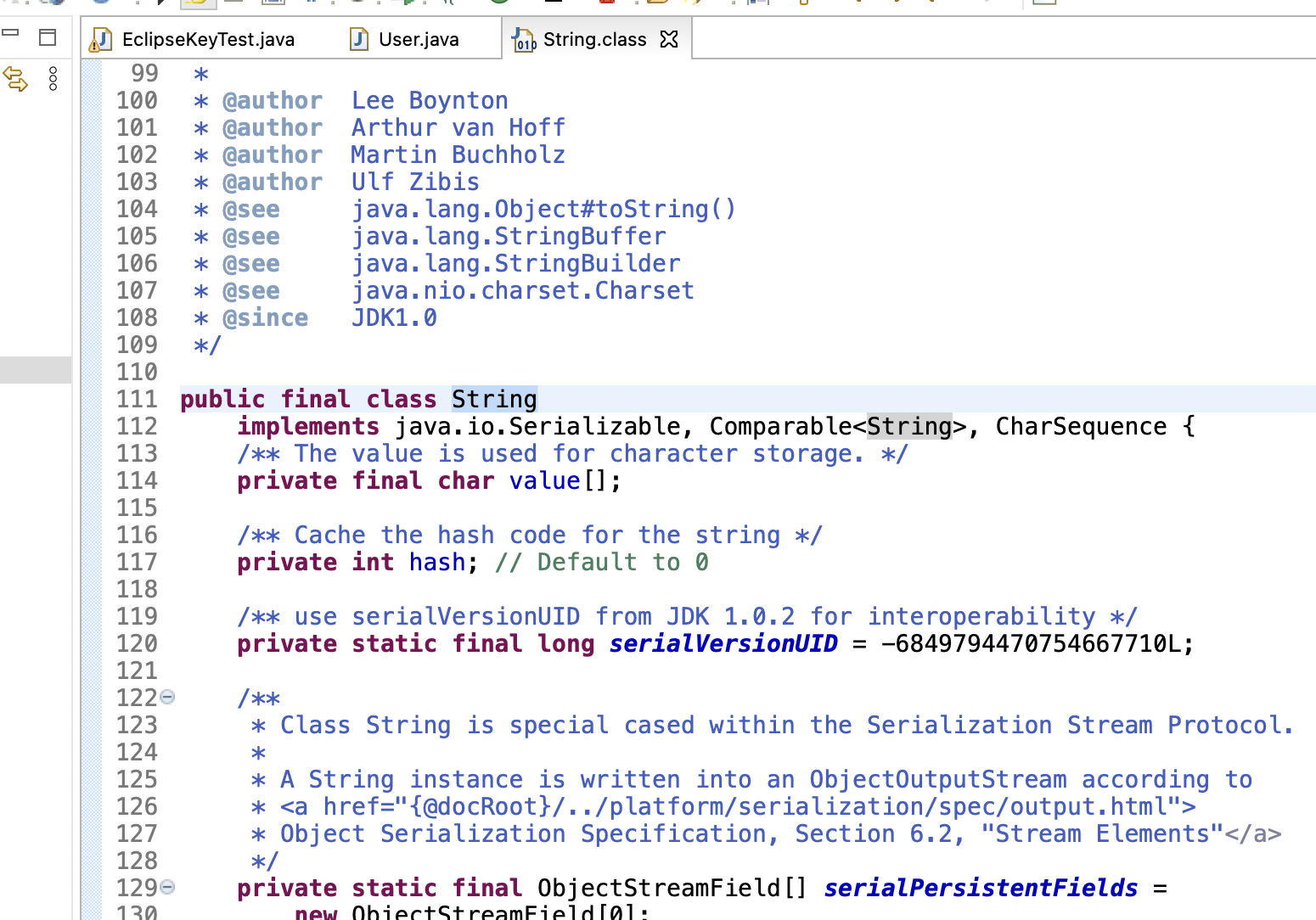Click the Link with Editor arrows icon

pos(15,79)
